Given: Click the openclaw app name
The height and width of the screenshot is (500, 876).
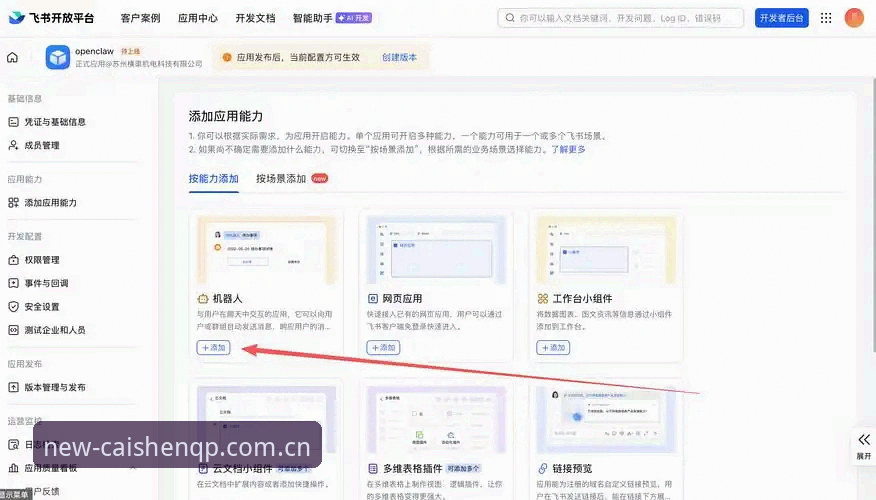Looking at the screenshot, I should 94,51.
